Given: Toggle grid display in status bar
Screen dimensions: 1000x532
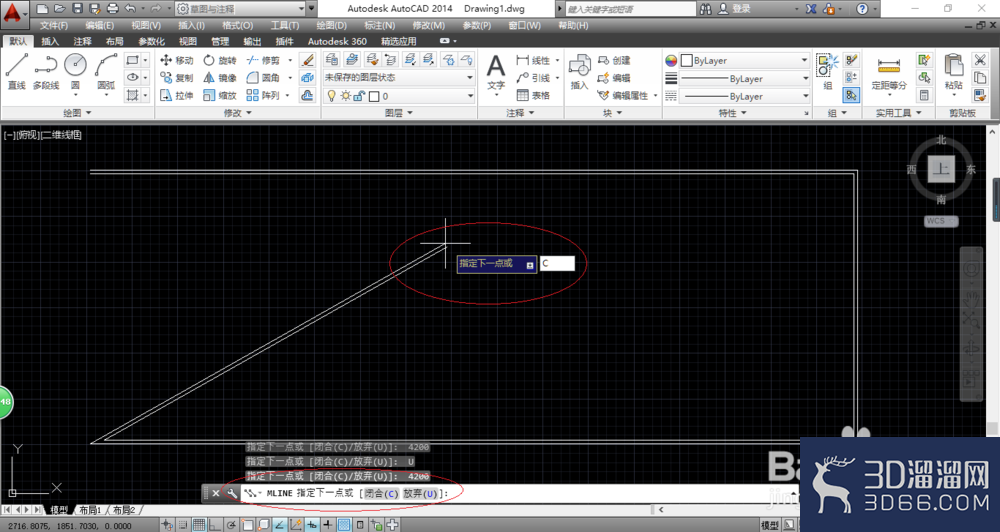Looking at the screenshot, I should pos(199,526).
